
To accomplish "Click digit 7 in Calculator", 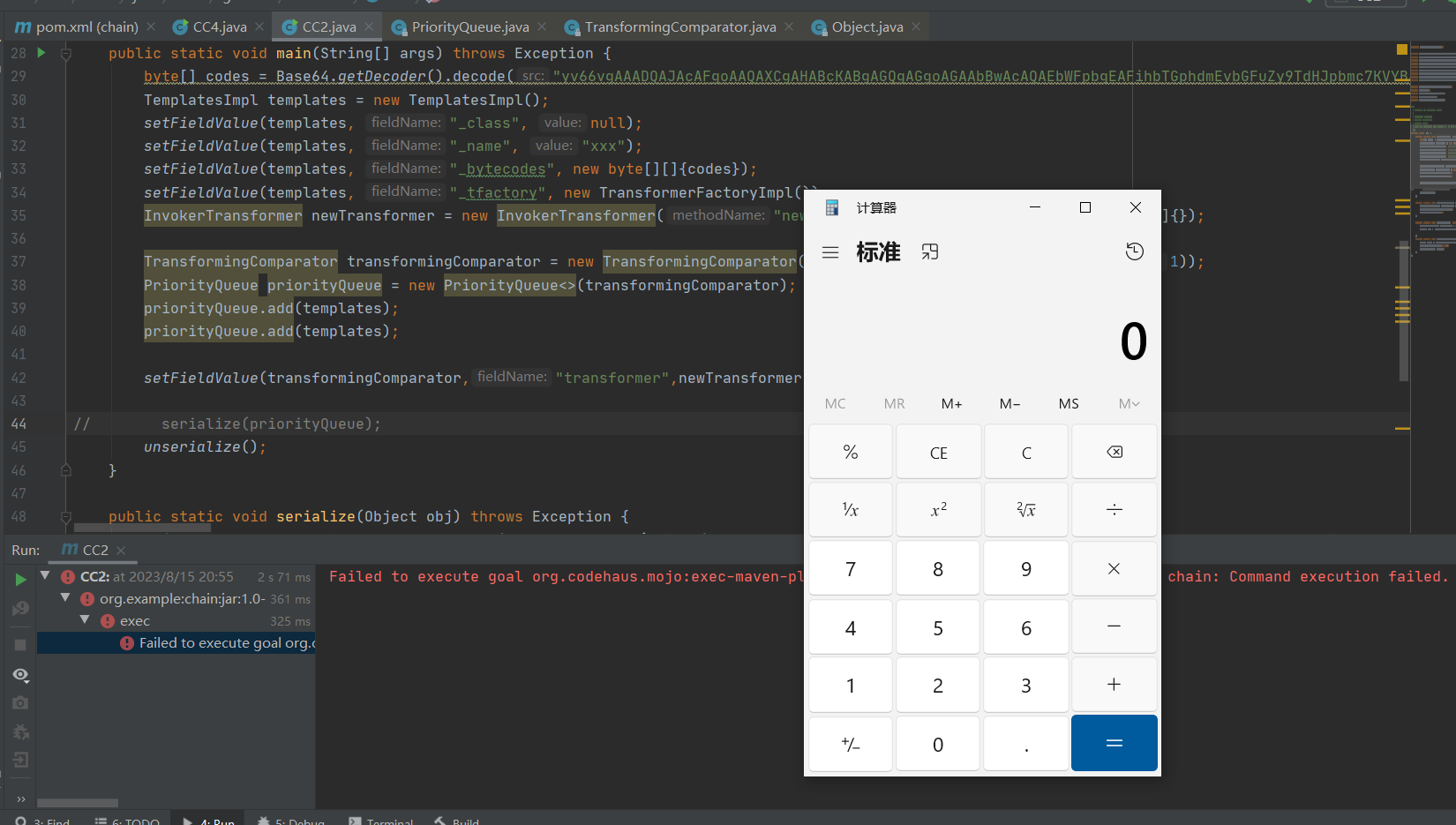I will 851,569.
